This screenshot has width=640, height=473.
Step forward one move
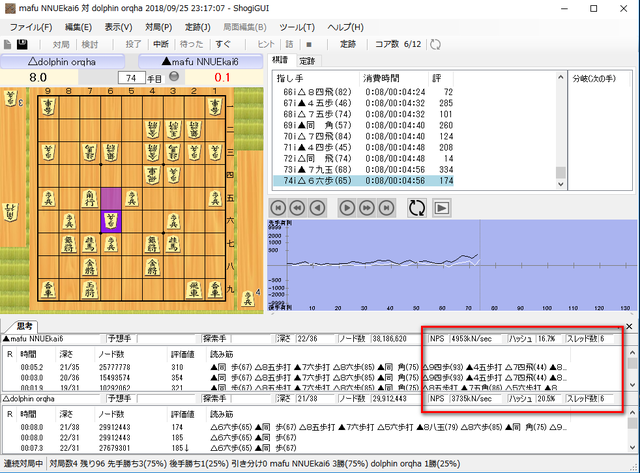[x=347, y=208]
